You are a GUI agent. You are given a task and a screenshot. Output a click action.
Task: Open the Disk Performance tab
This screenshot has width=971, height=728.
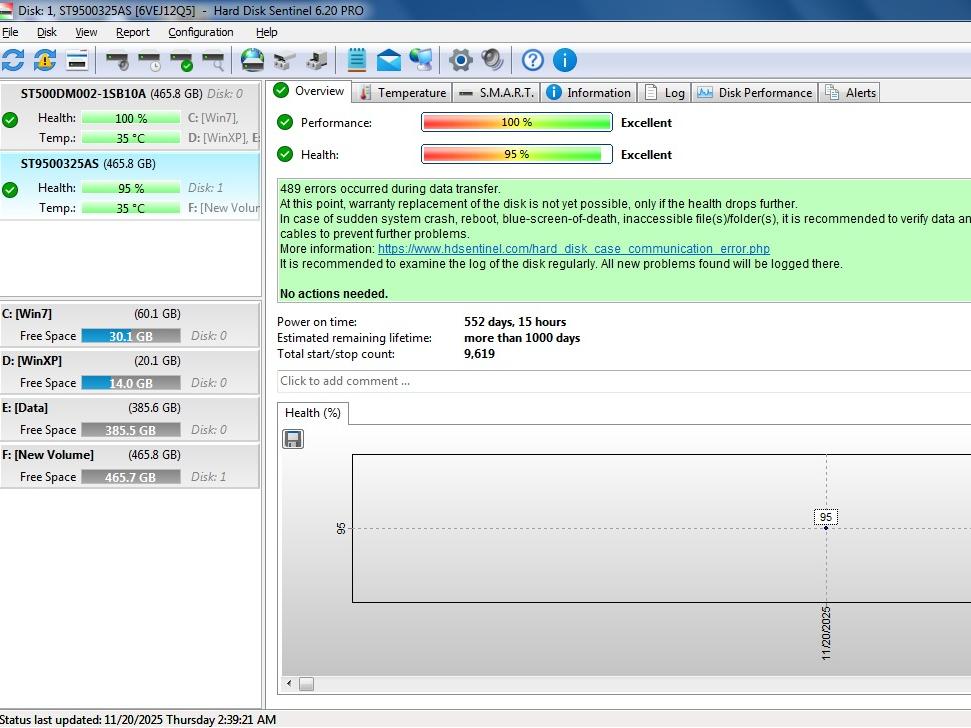pos(755,93)
